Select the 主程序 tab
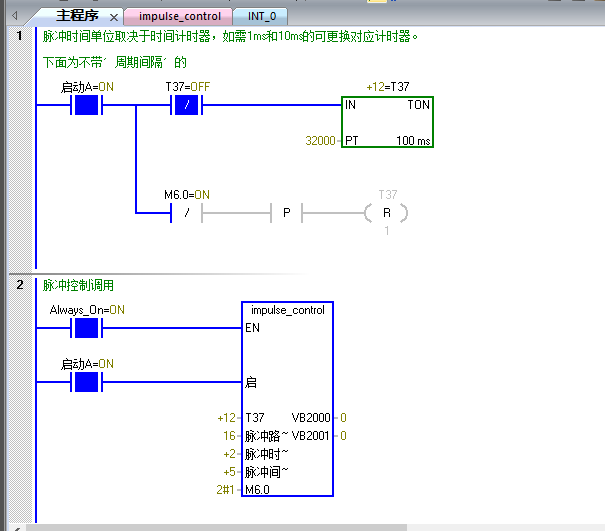The height and width of the screenshot is (531, 605). coord(76,16)
